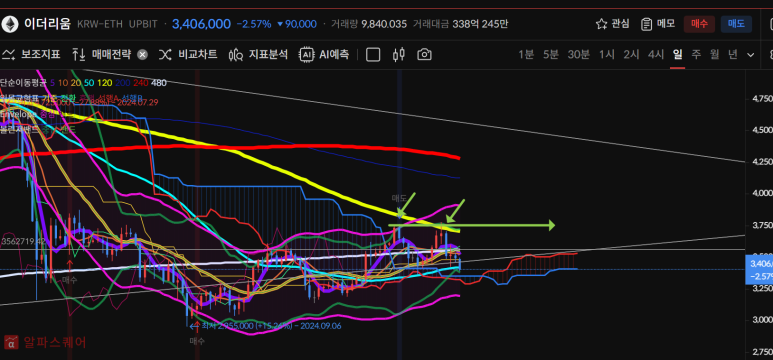Image resolution: width=773 pixels, height=360 pixels.
Task: Open the 메모 notepad
Action: (657, 24)
